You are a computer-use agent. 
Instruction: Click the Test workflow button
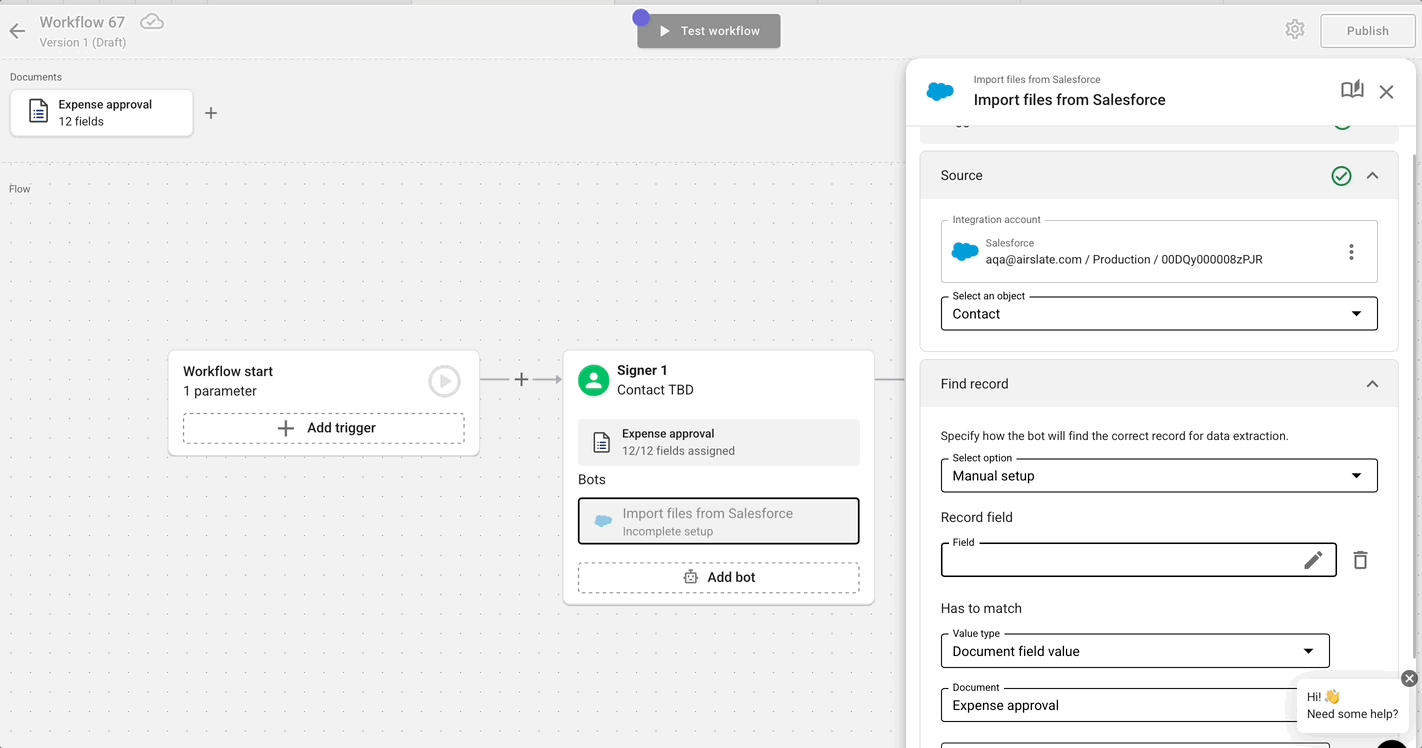point(708,30)
